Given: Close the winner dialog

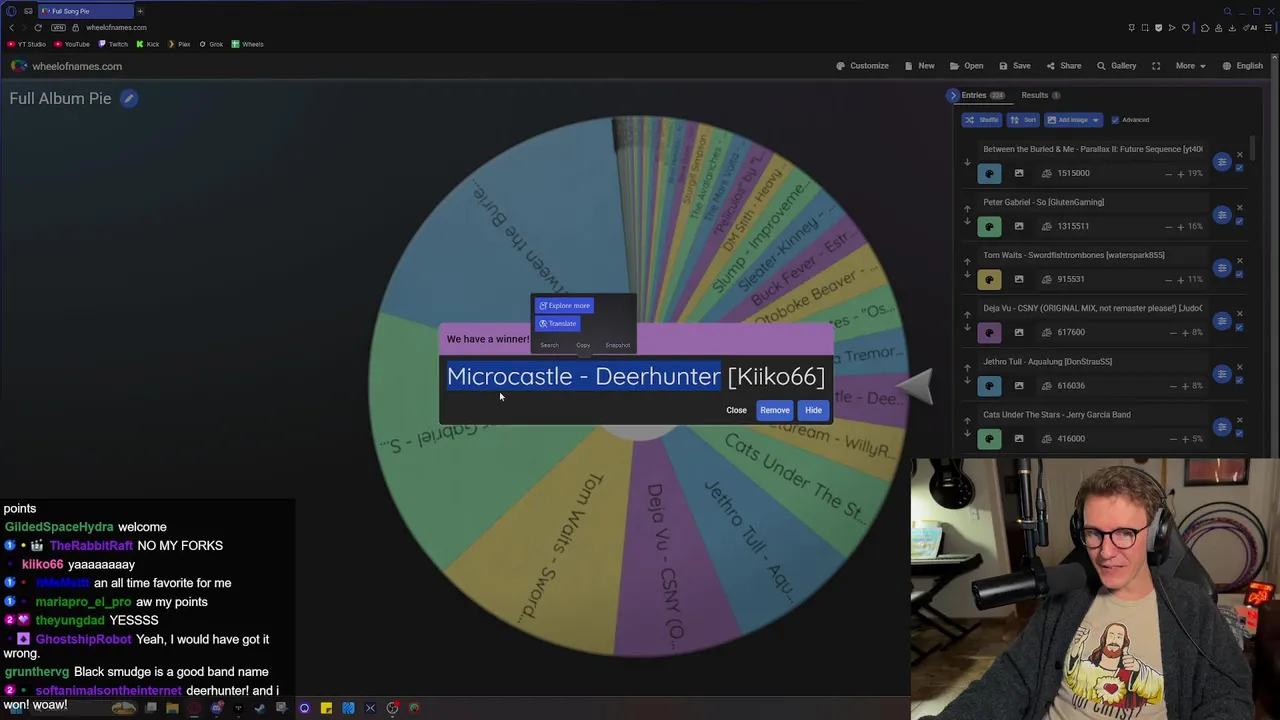Looking at the screenshot, I should pos(736,410).
